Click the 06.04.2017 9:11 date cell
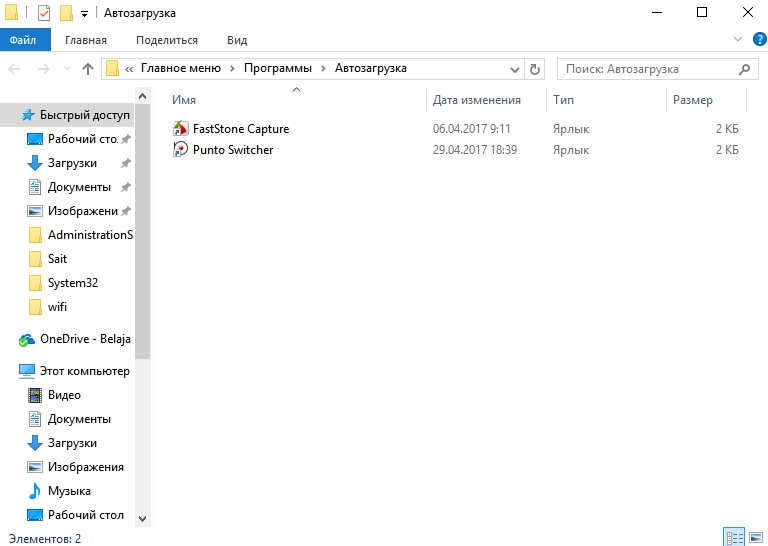Image resolution: width=768 pixels, height=546 pixels. [x=471, y=129]
